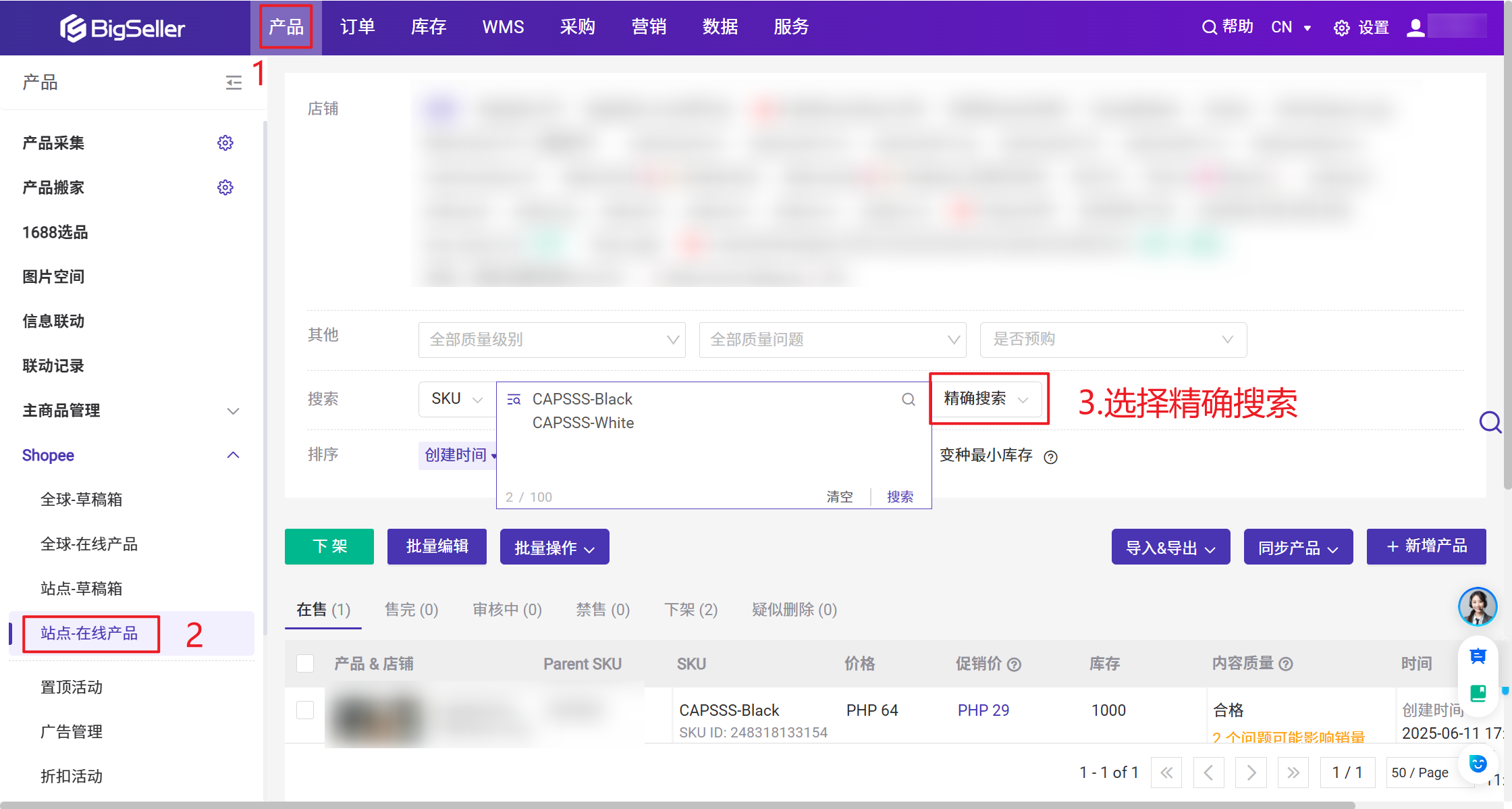Image resolution: width=1512 pixels, height=809 pixels.
Task: Open settings gear next to 产品搬家
Action: coord(225,187)
